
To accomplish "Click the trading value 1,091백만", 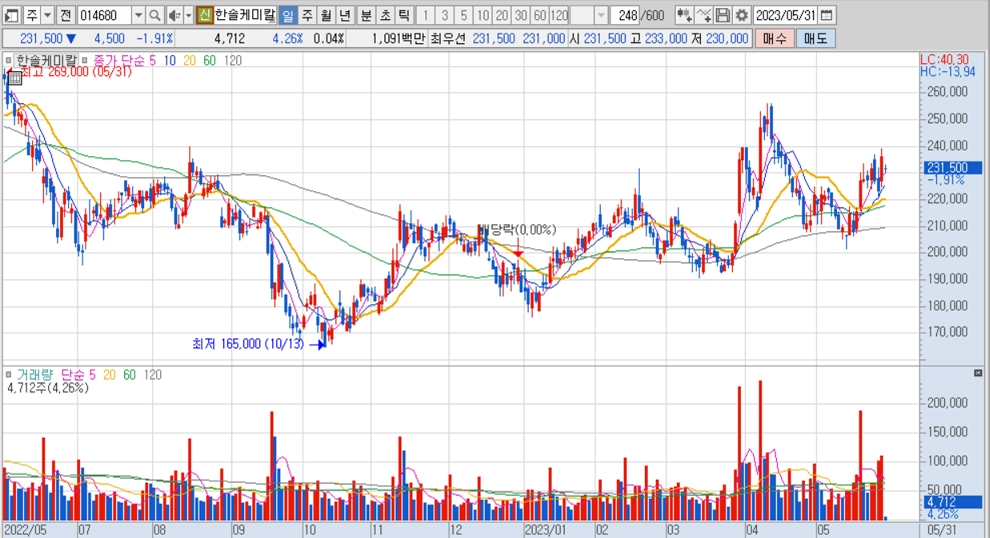I will coord(398,39).
